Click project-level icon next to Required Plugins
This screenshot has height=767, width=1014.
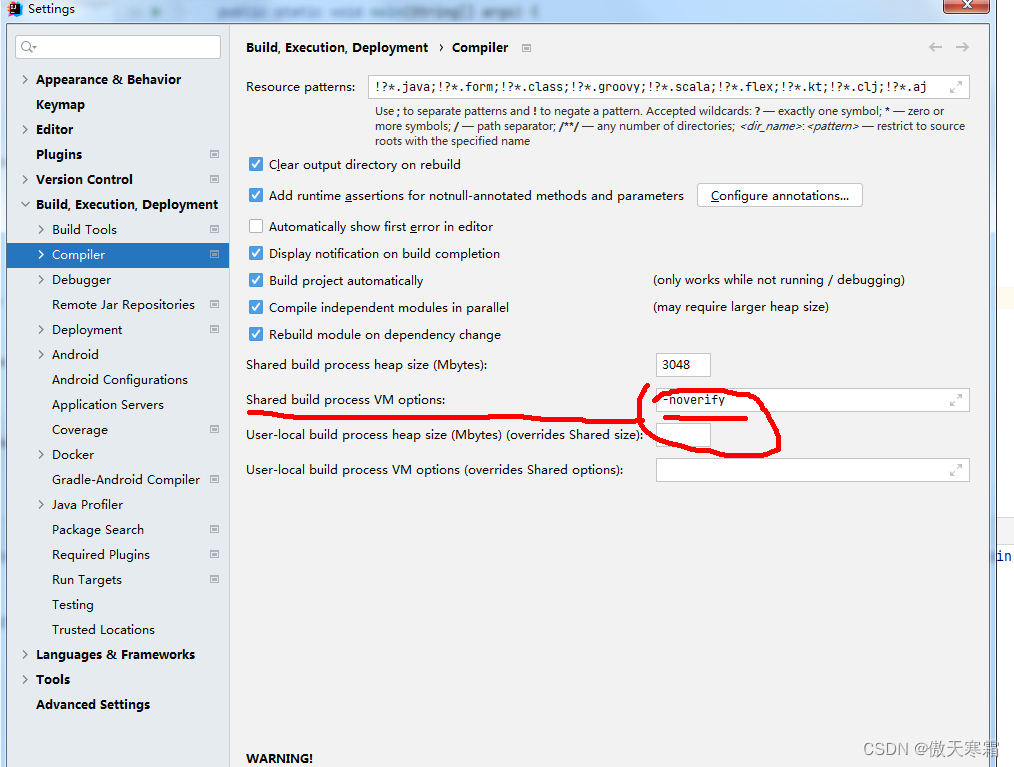pos(215,554)
